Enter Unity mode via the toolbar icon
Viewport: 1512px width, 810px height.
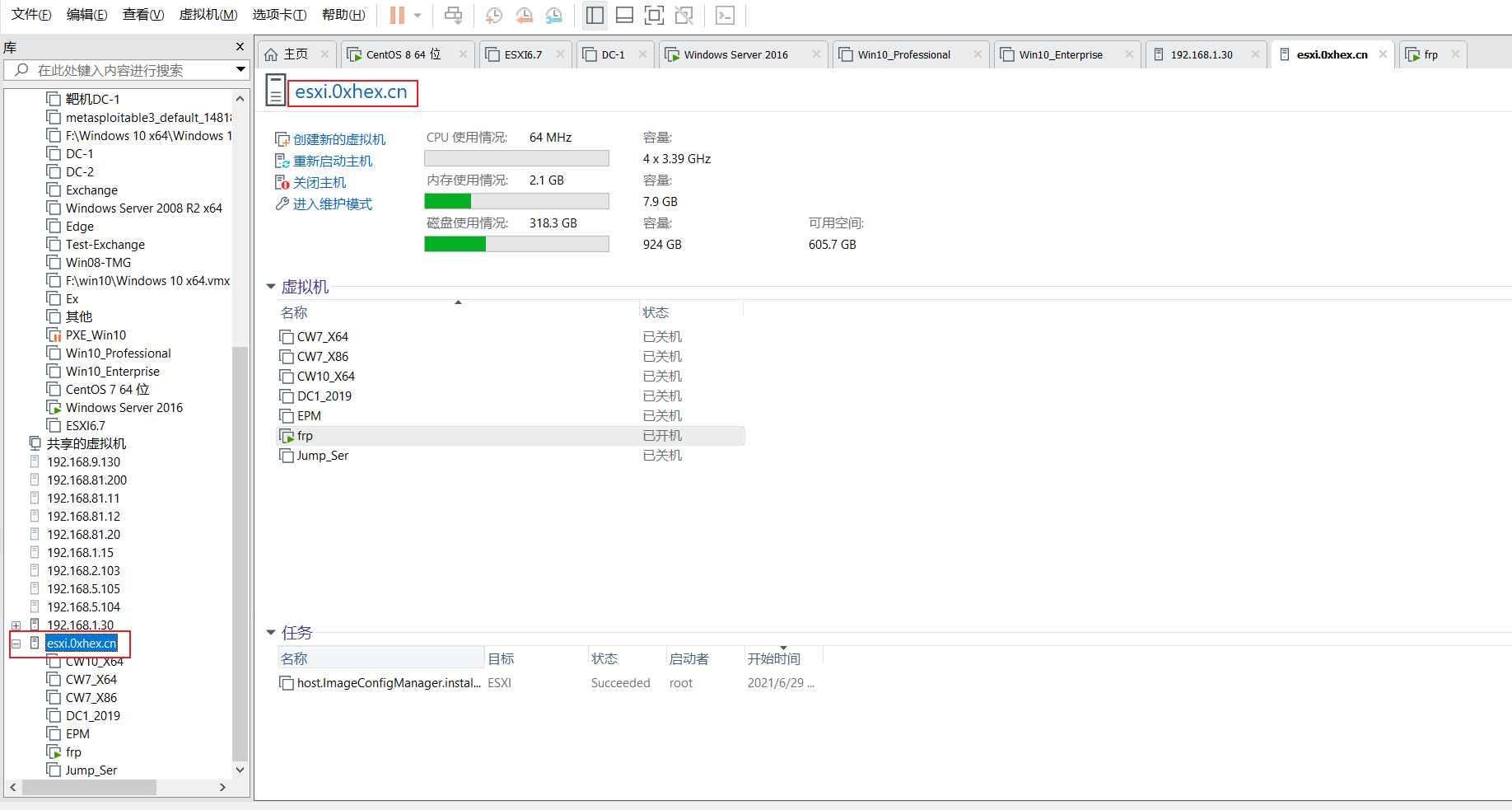click(684, 15)
